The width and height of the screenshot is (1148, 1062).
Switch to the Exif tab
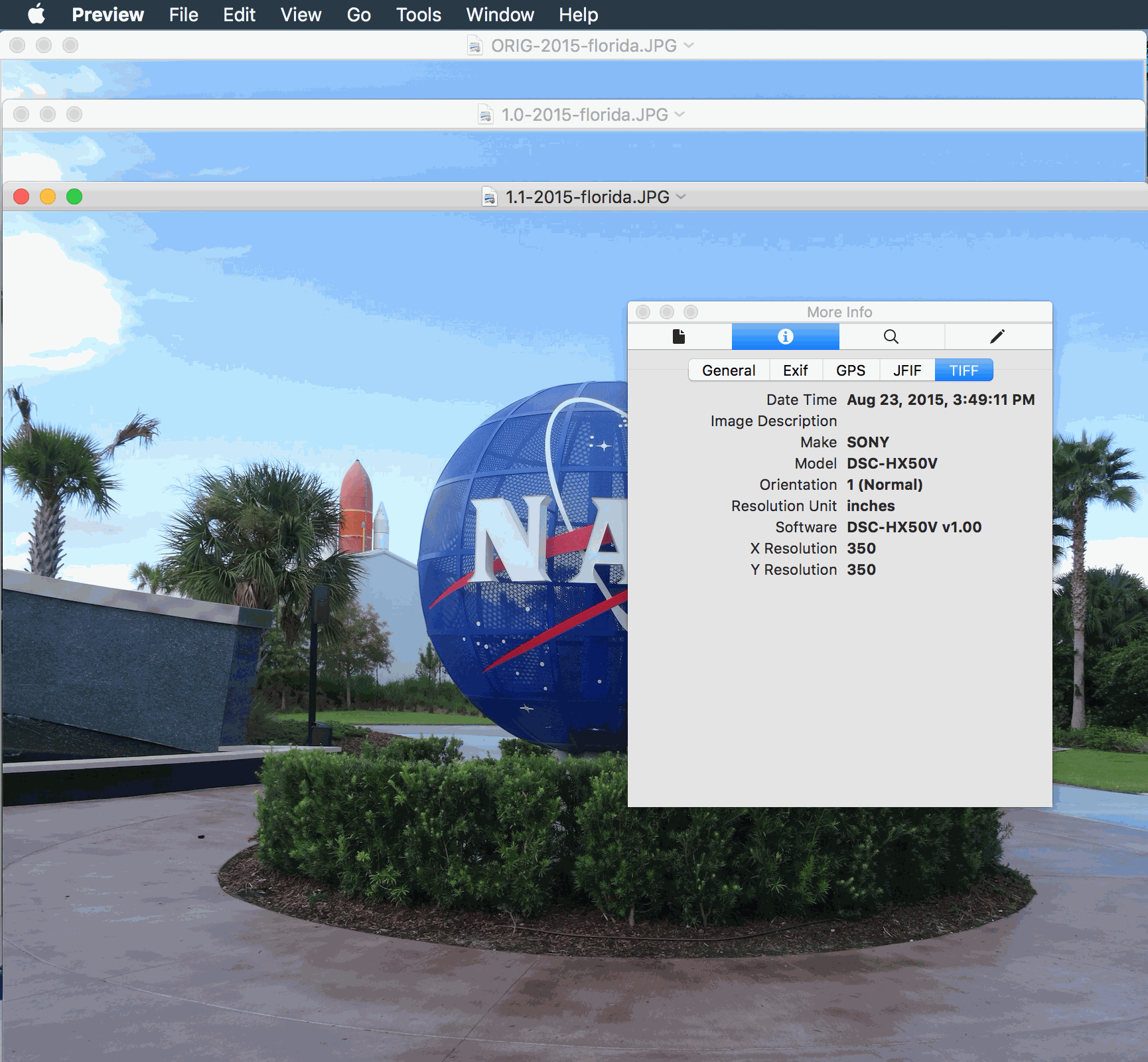(795, 370)
